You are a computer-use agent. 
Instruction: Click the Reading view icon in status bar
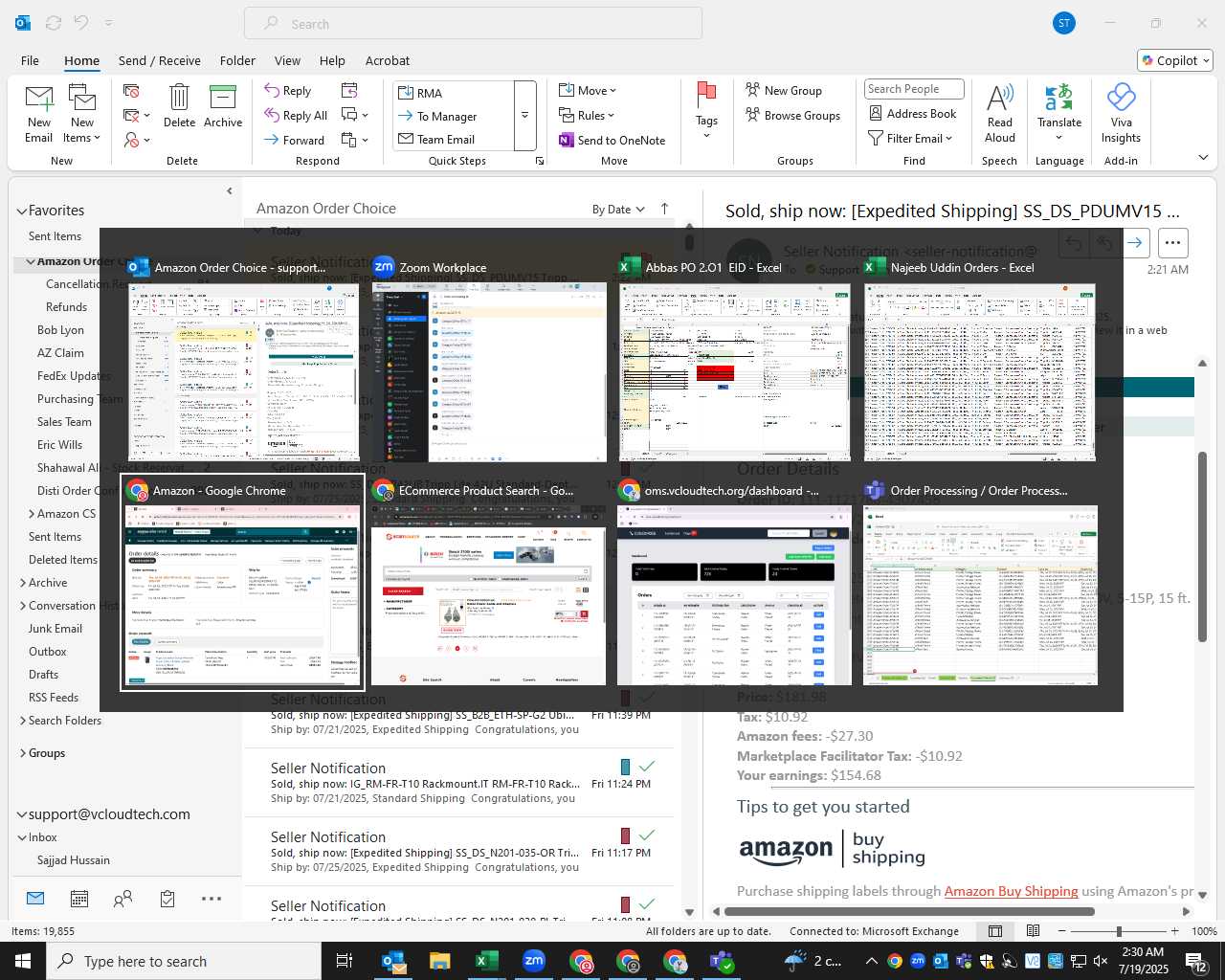point(1034,931)
